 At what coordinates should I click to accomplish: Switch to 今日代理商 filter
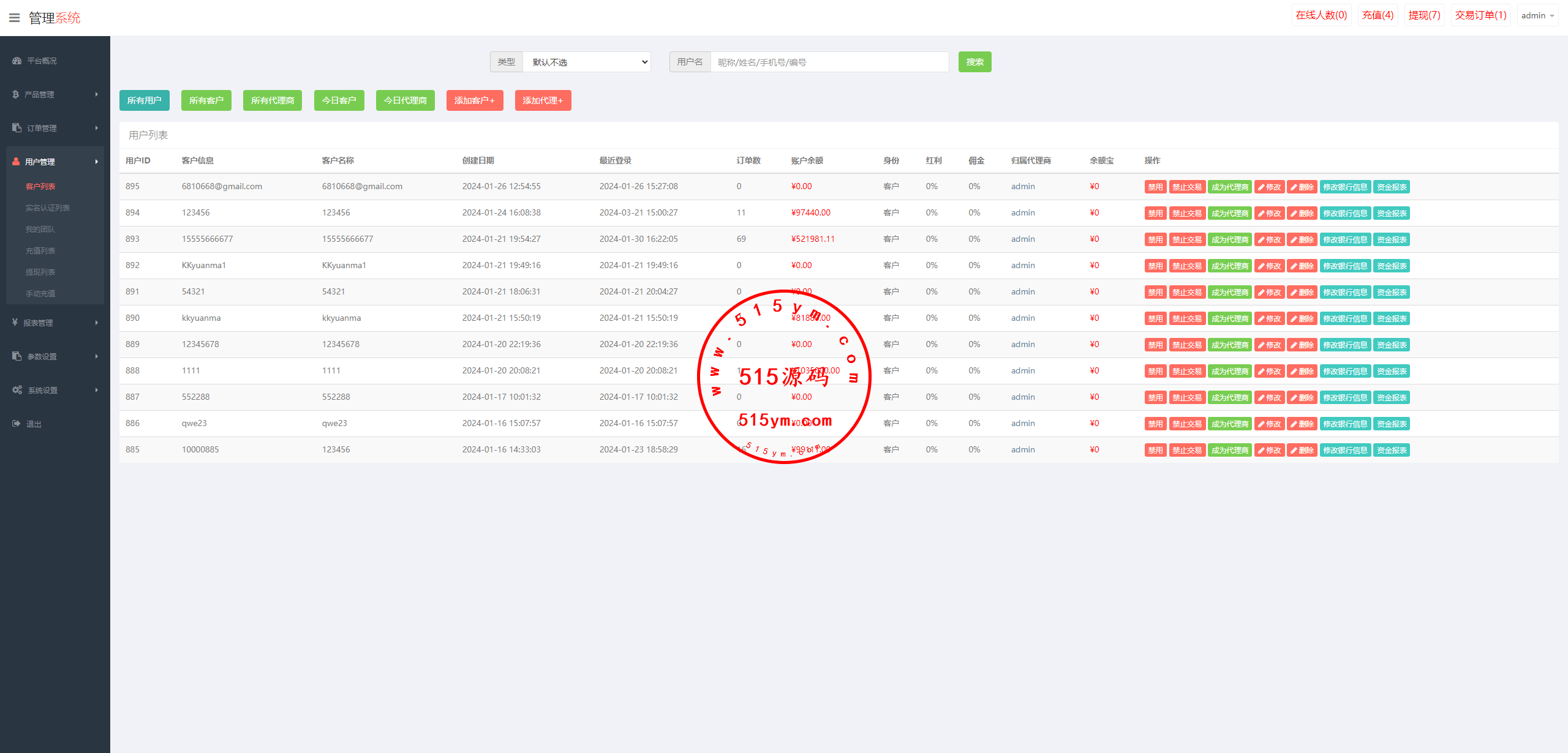(x=405, y=100)
